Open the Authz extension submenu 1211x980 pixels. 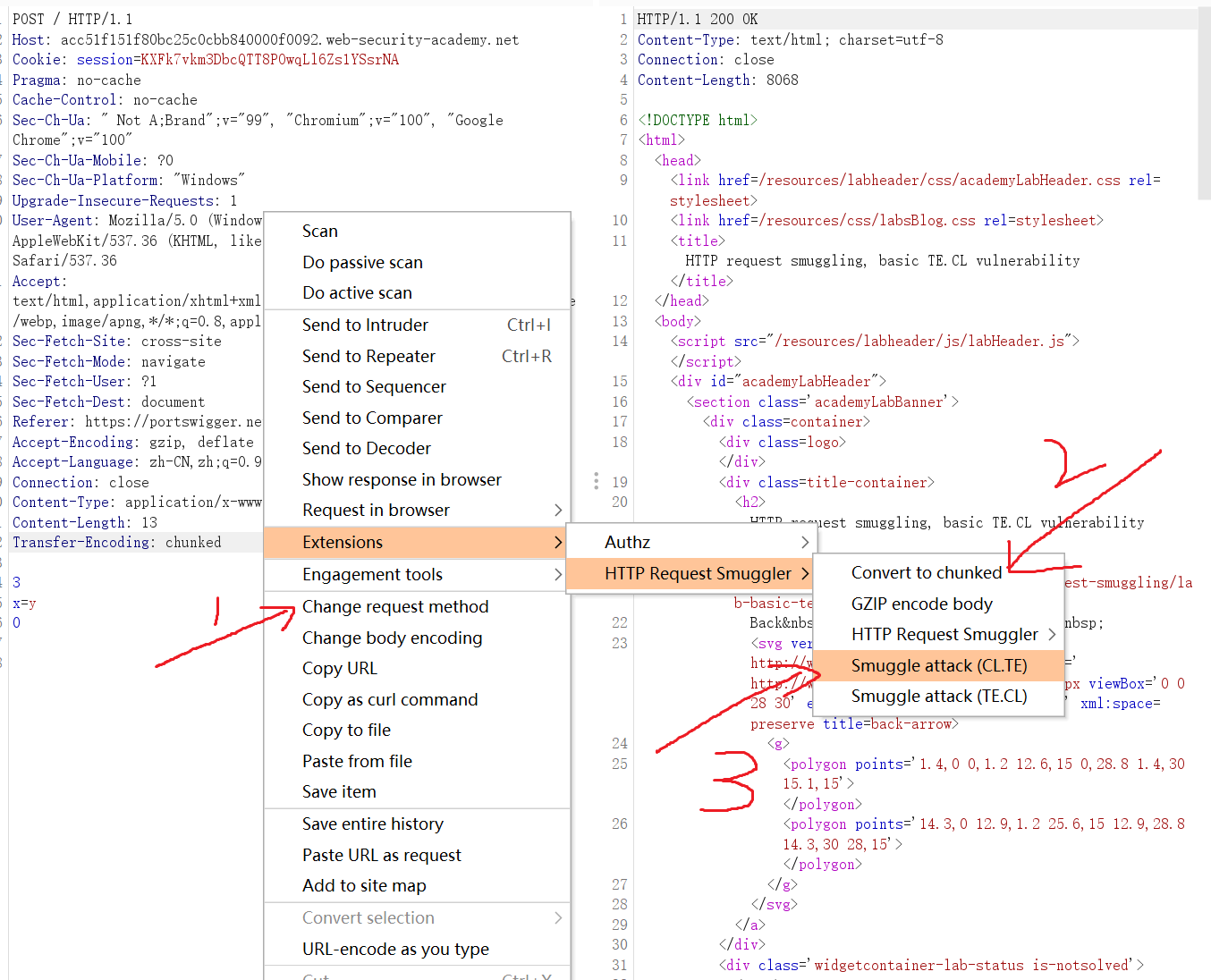pyautogui.click(x=691, y=542)
